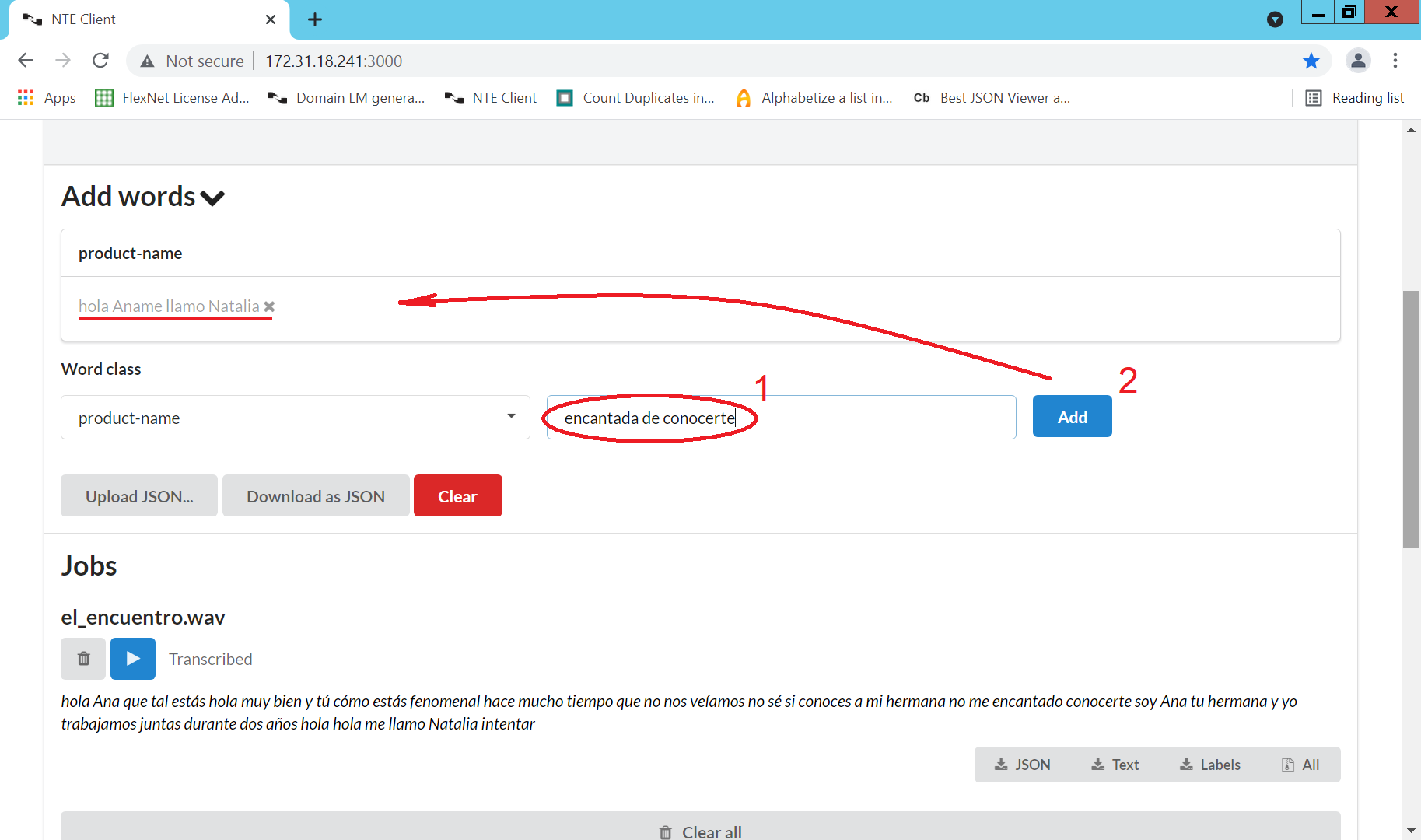Reload the page
The height and width of the screenshot is (840, 1421).
click(x=100, y=61)
